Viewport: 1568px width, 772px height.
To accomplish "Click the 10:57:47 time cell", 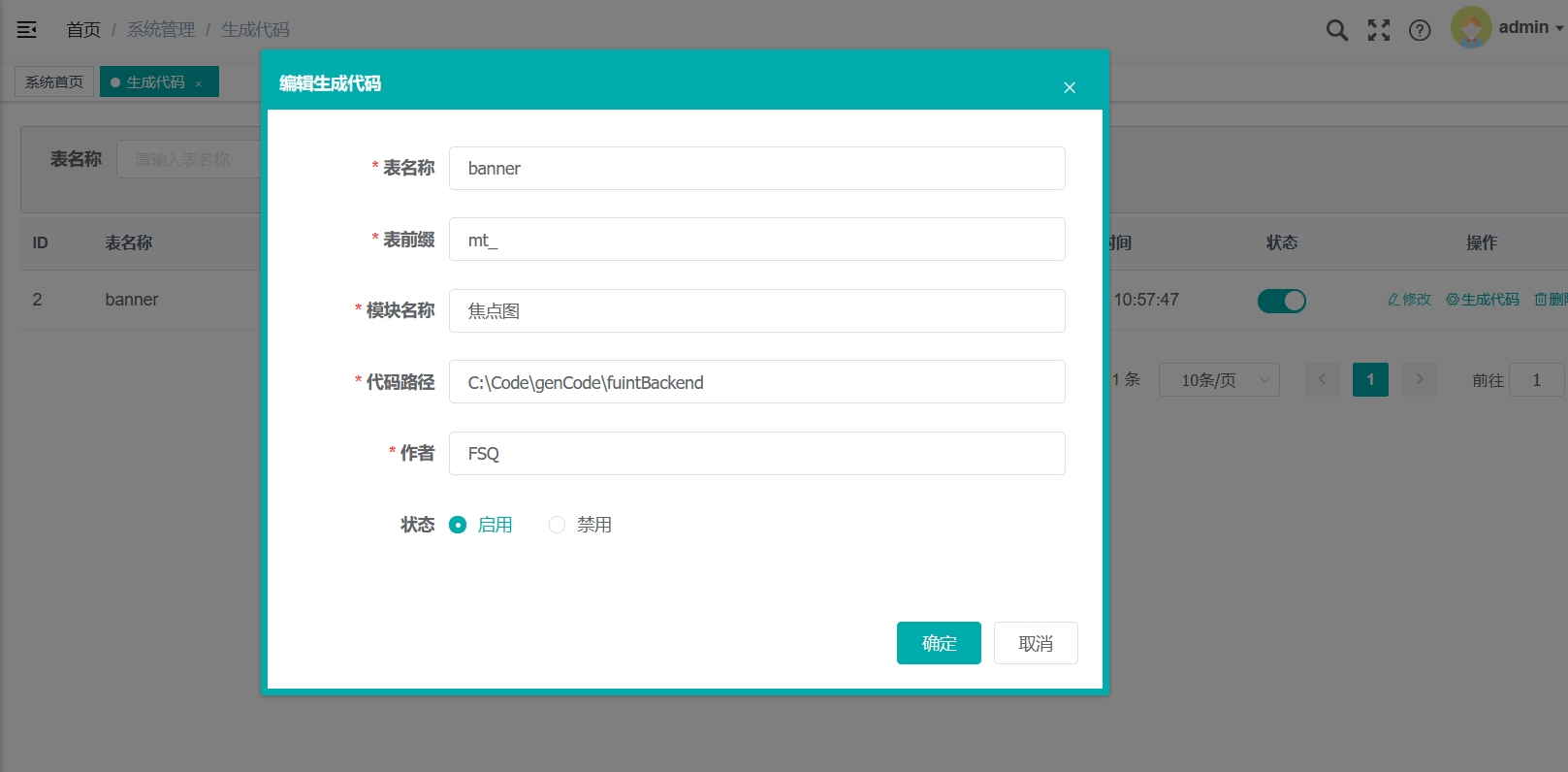I will point(1146,300).
